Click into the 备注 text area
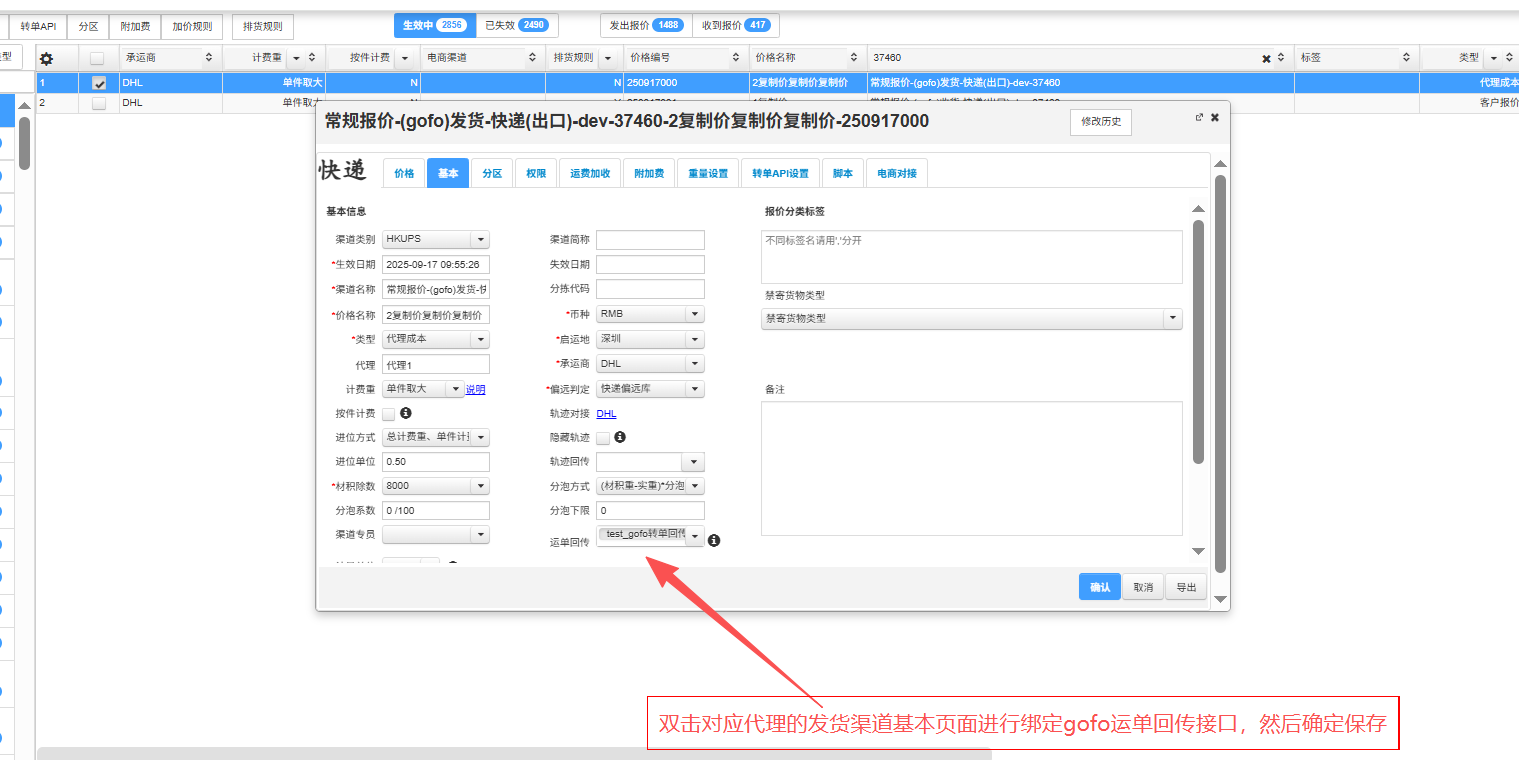This screenshot has height=760, width=1519. [972, 468]
